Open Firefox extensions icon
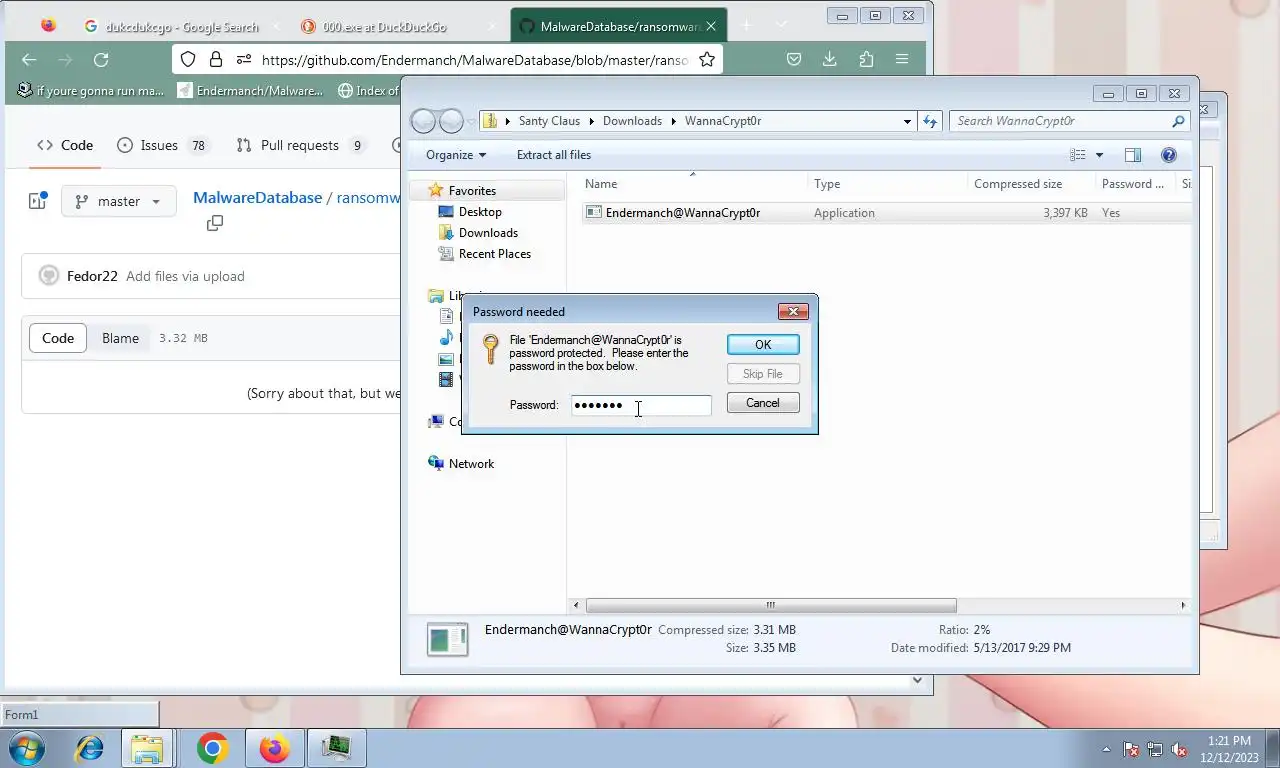 tap(866, 60)
